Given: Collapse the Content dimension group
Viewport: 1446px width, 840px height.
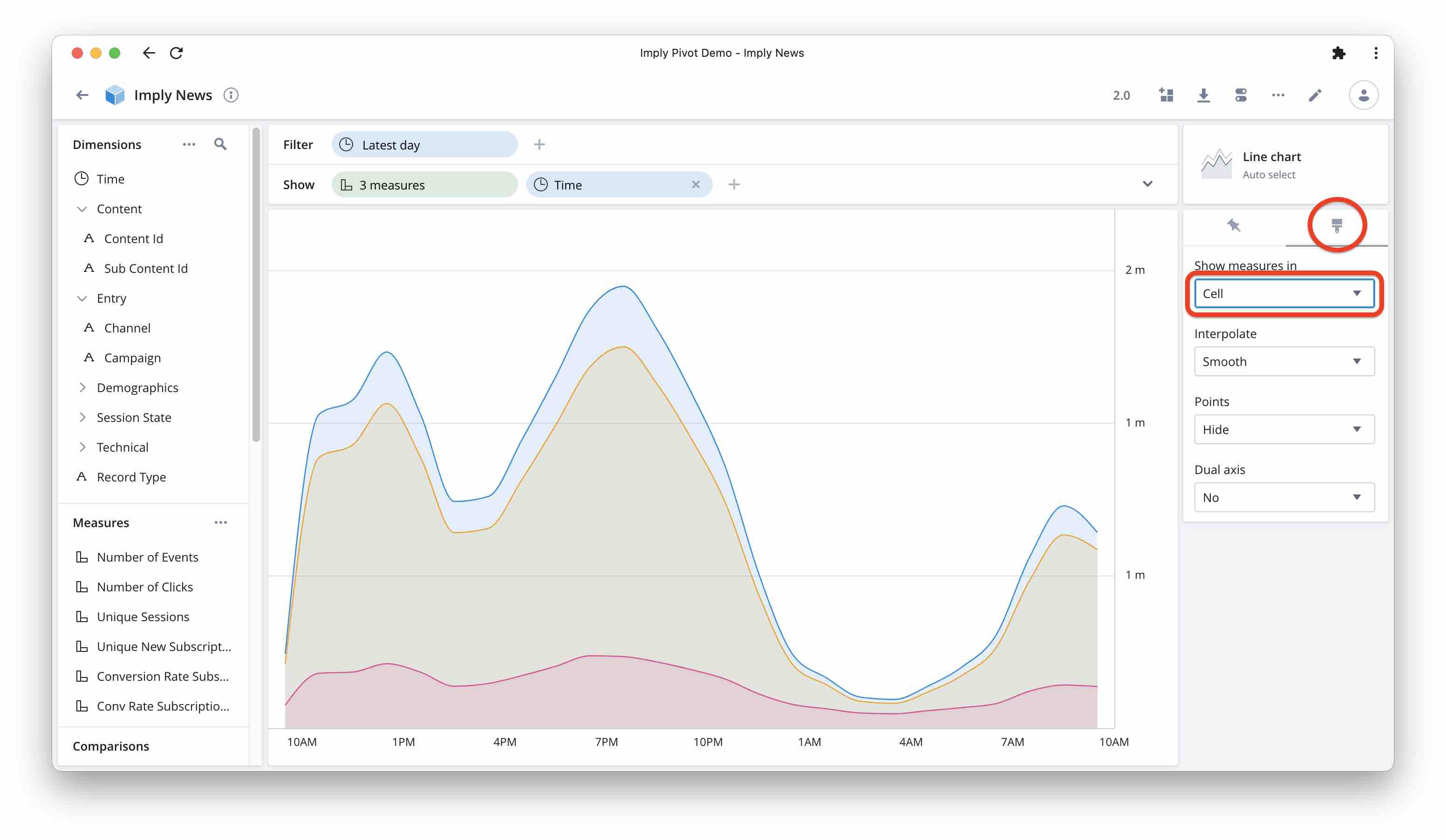Looking at the screenshot, I should [82, 209].
